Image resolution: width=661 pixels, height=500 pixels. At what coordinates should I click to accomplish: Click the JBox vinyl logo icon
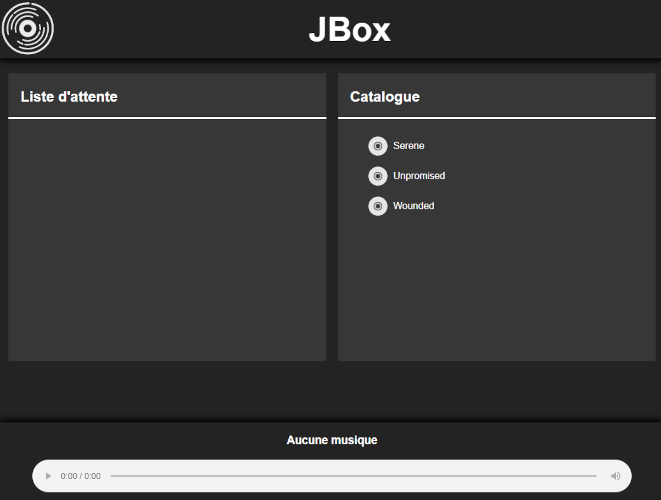[x=28, y=28]
